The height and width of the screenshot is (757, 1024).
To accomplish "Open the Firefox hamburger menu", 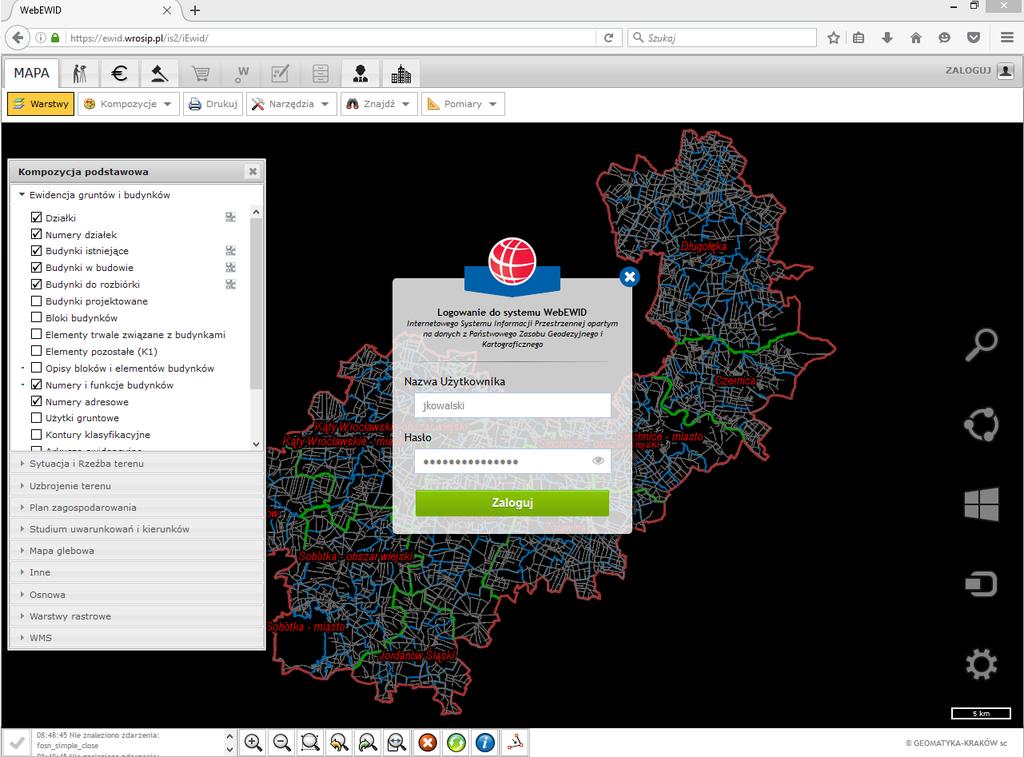I will click(x=1007, y=38).
